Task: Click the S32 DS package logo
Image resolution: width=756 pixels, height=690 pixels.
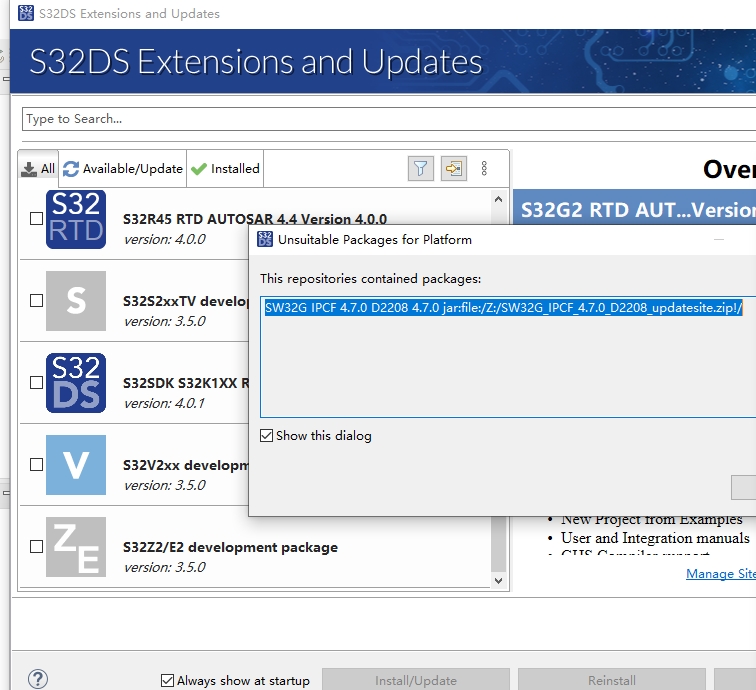Action: [76, 383]
